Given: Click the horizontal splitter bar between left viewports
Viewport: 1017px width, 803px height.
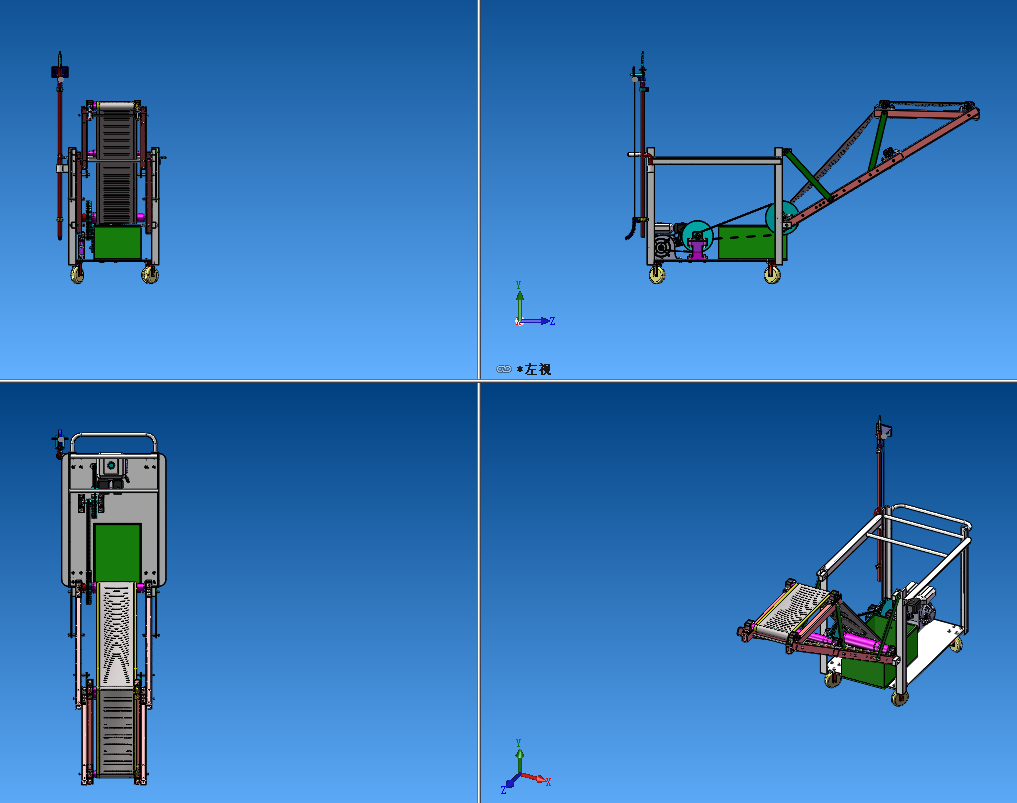Looking at the screenshot, I should [240, 380].
